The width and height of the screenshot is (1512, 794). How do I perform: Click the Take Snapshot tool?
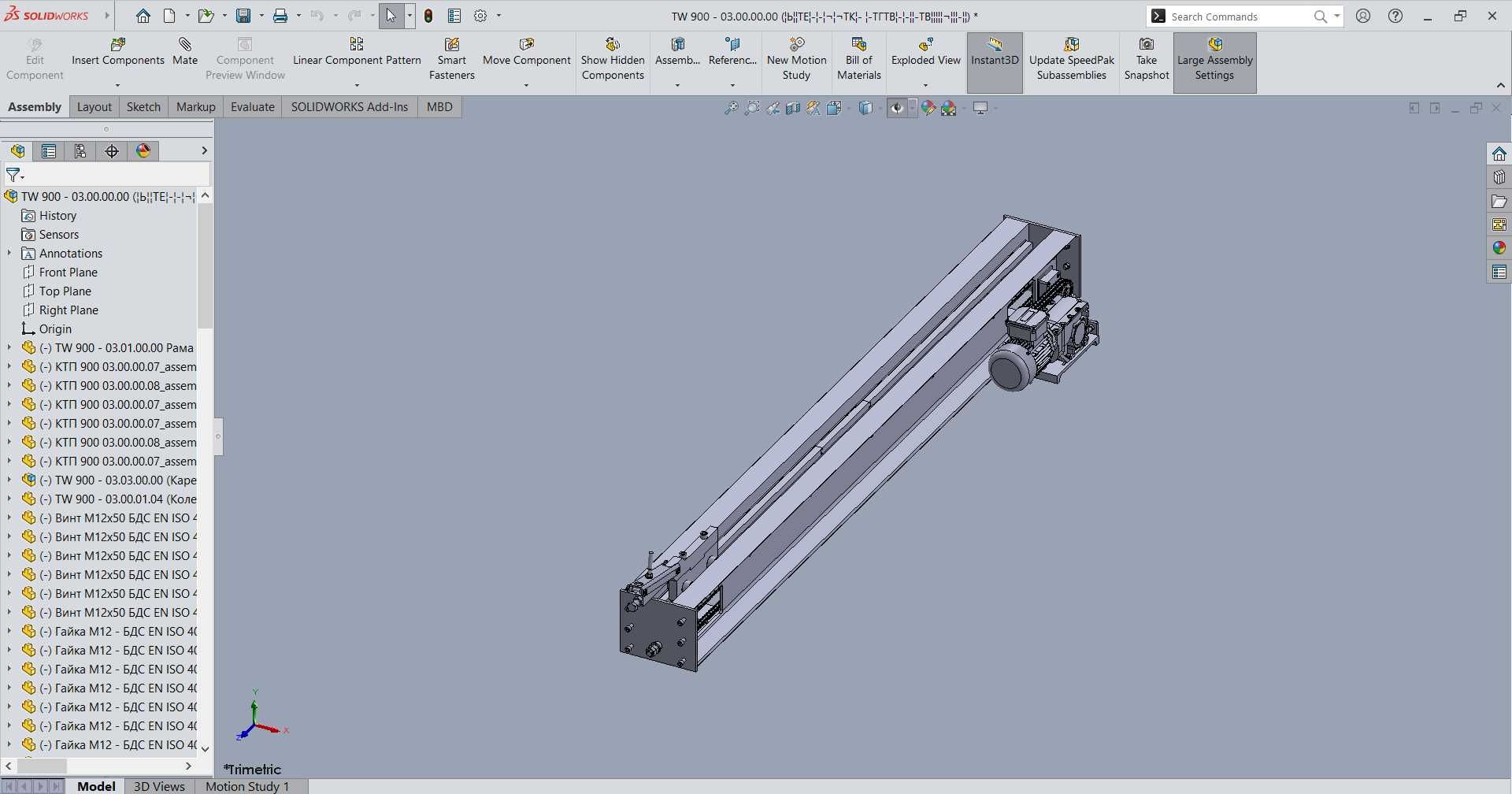(x=1147, y=59)
